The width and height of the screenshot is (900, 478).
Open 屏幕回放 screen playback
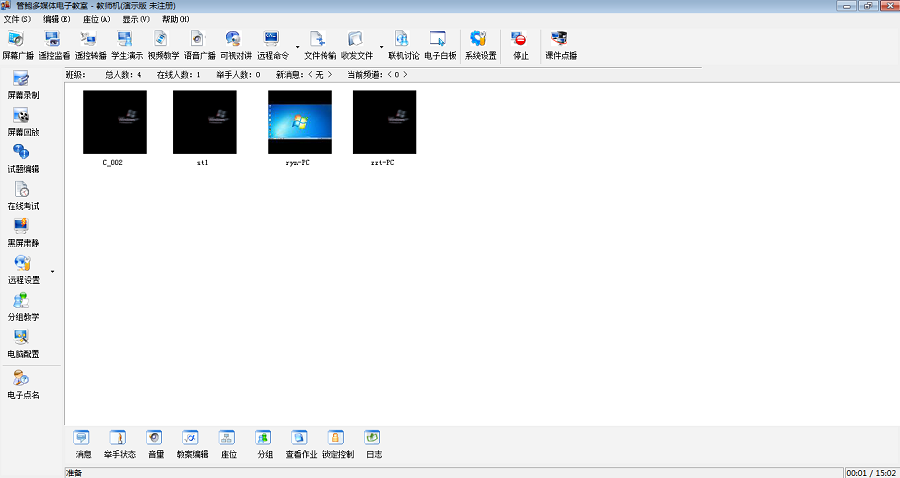(22, 122)
